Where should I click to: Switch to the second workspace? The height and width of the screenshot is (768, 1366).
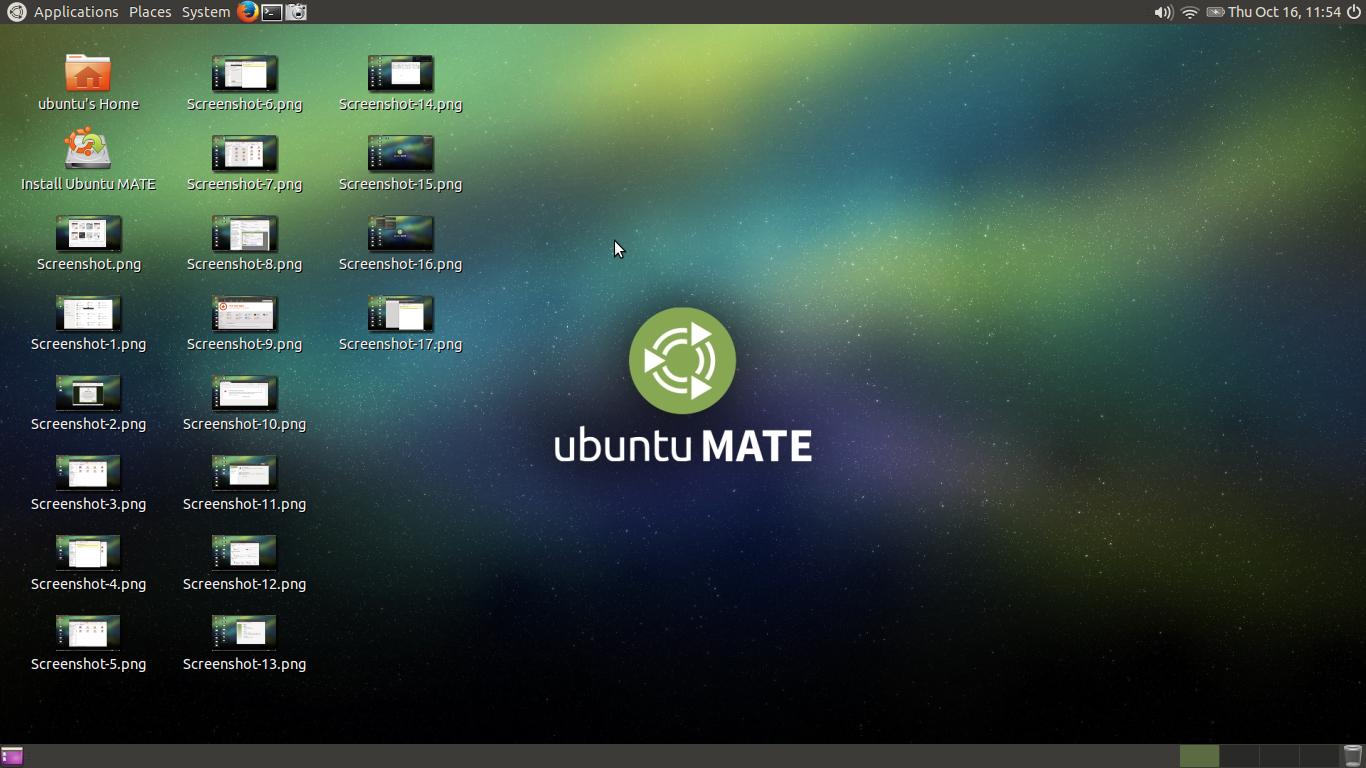(x=1239, y=756)
